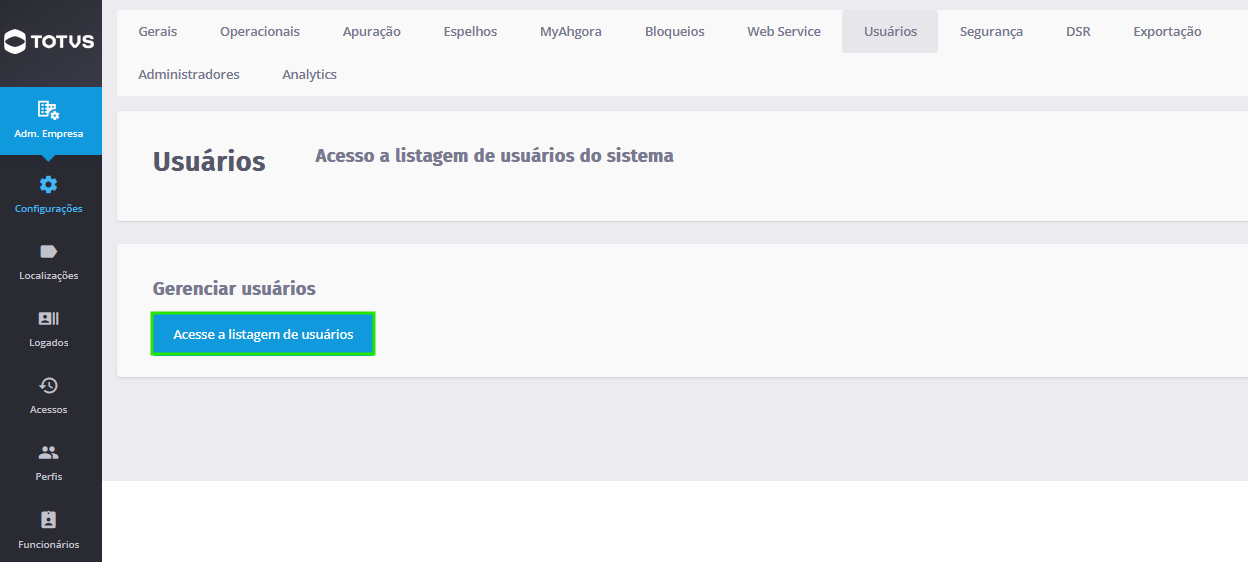
Task: Click the Usuários page heading
Action: [x=209, y=161]
